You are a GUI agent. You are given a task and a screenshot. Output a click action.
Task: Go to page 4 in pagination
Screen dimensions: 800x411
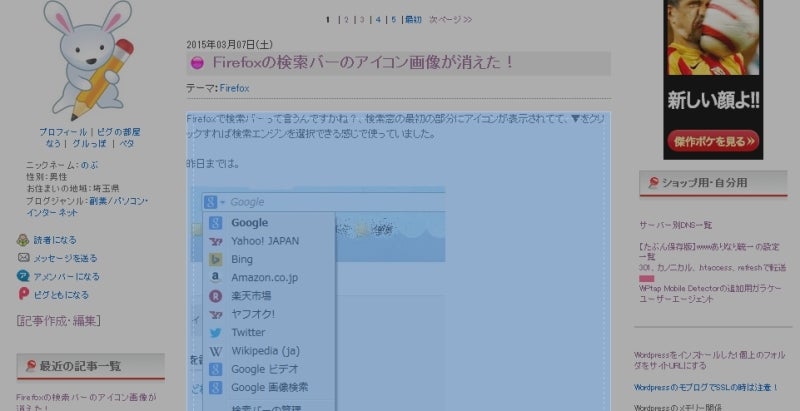378,20
